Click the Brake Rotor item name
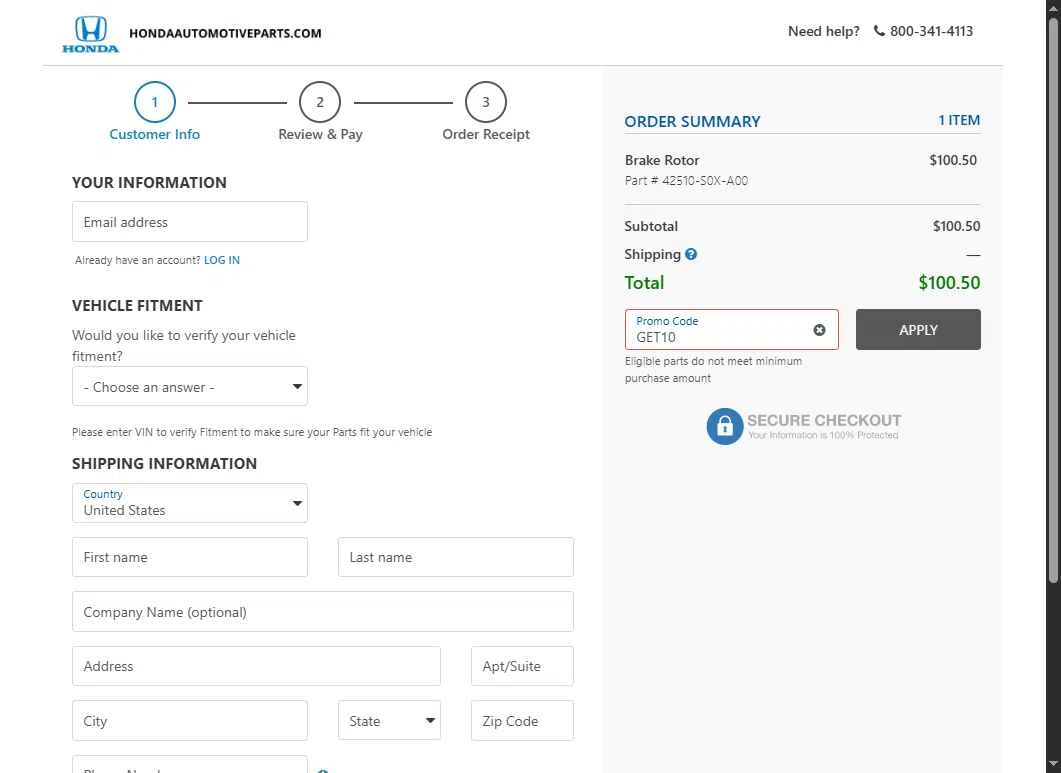This screenshot has height=773, width=1061. 662,160
